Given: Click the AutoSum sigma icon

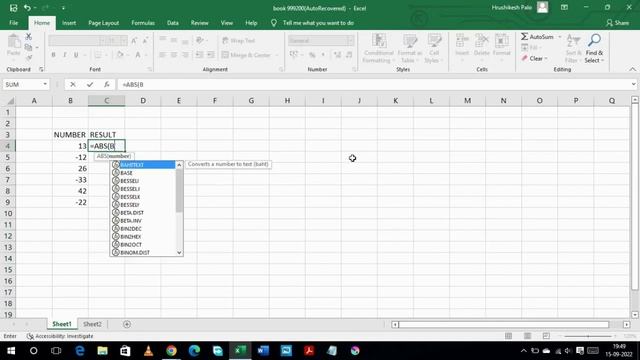Looking at the screenshot, I should 524,37.
